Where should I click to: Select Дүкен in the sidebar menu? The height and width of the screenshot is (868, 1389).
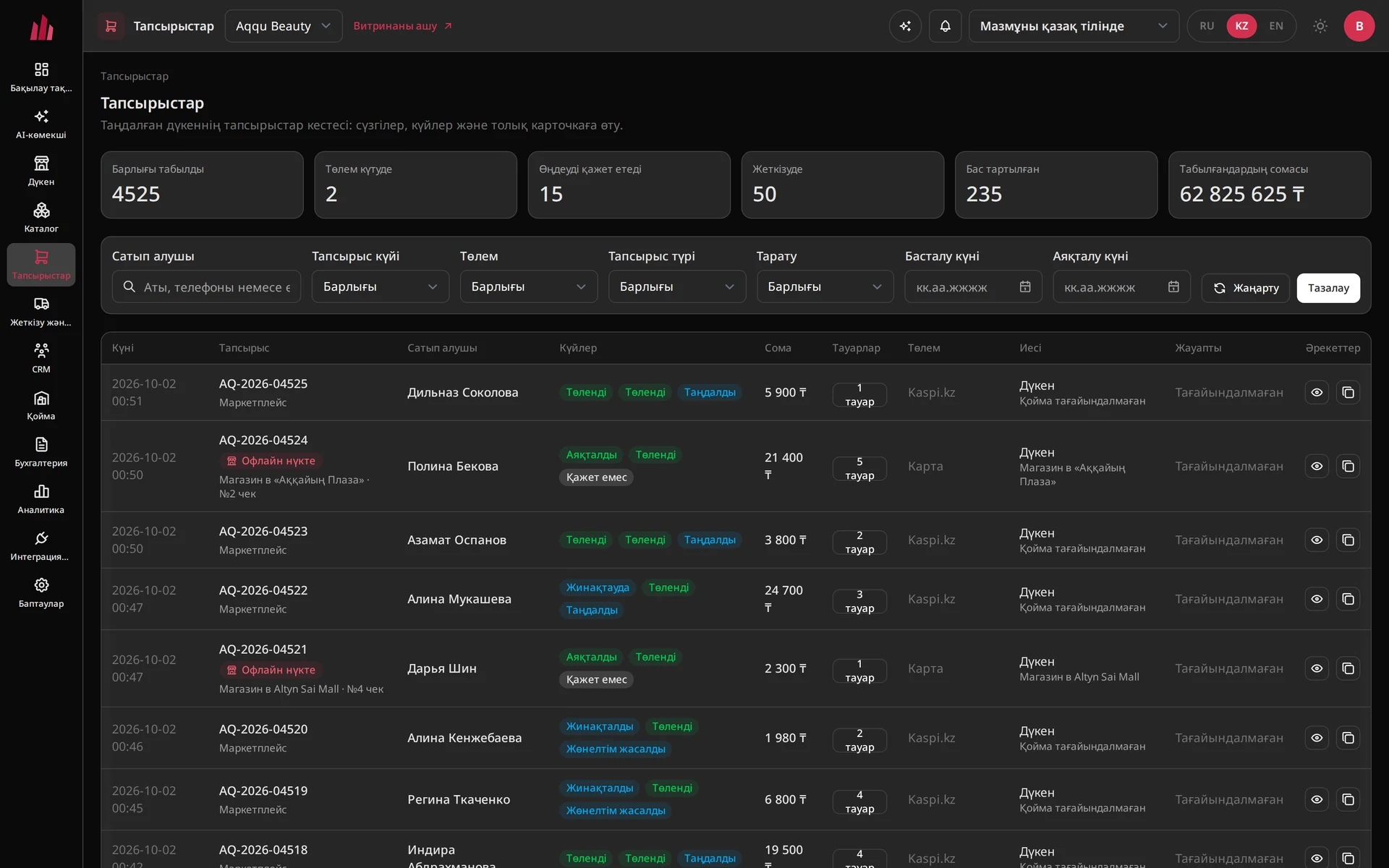(41, 171)
